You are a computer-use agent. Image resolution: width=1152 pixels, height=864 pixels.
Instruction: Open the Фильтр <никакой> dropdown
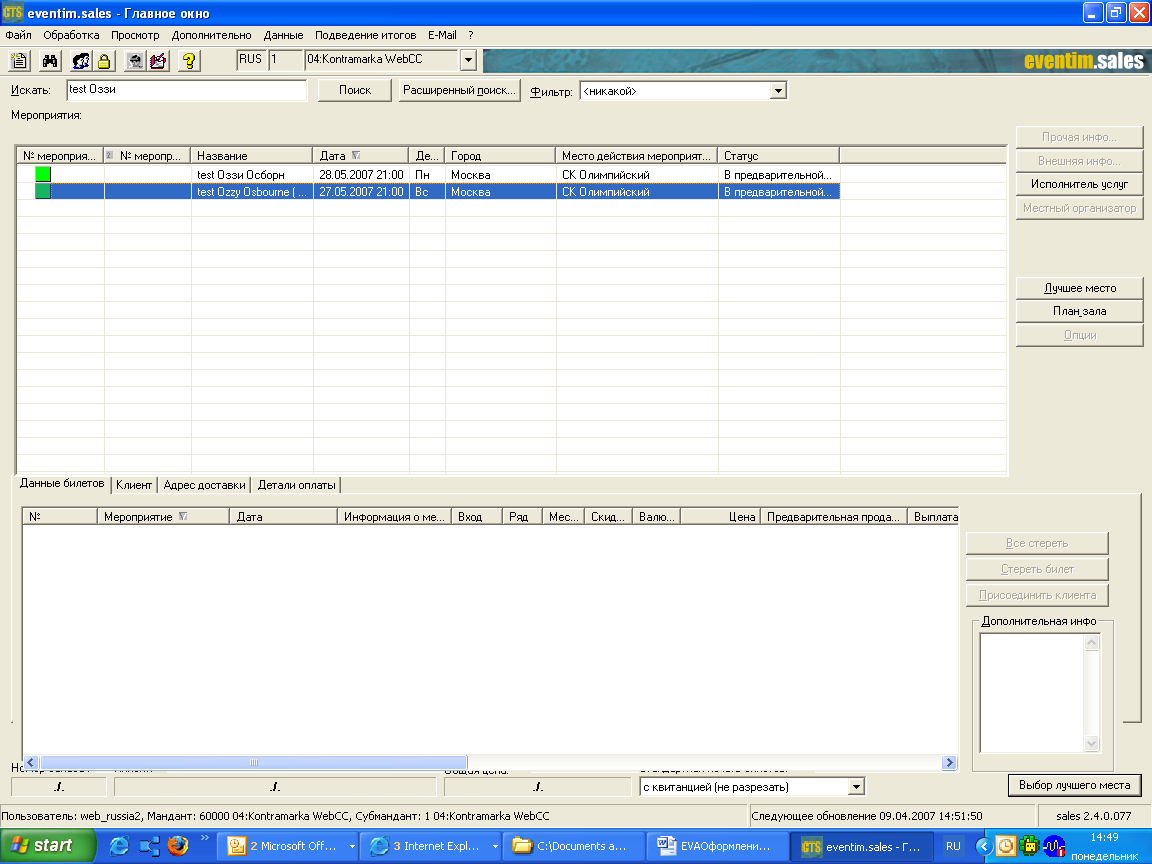[x=778, y=90]
